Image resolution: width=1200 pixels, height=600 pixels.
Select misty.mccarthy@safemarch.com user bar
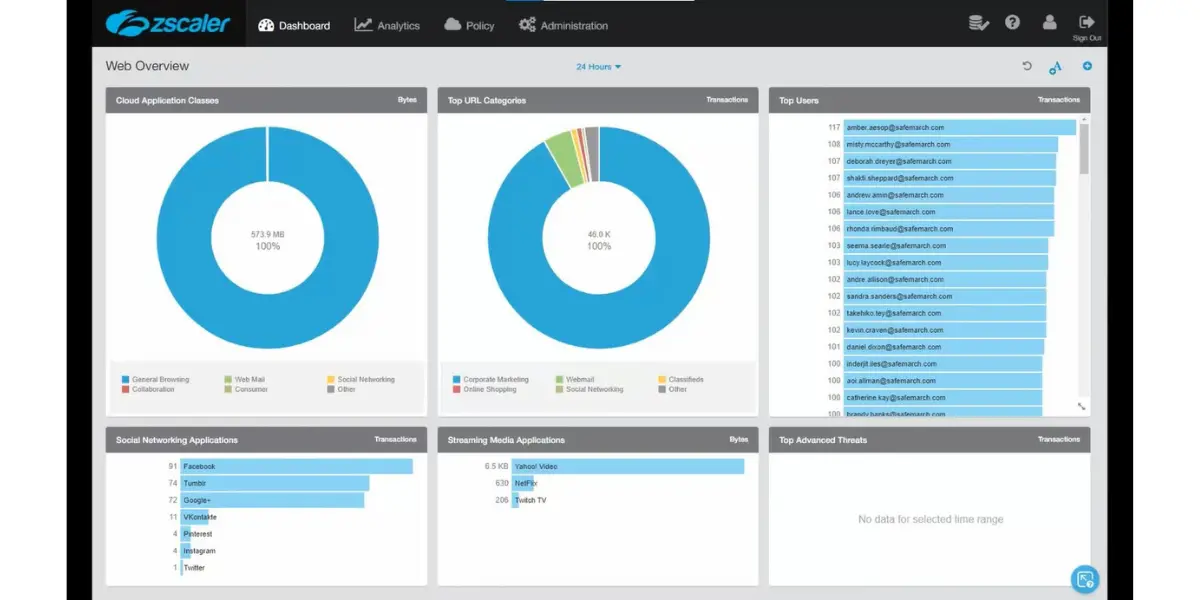click(951, 144)
